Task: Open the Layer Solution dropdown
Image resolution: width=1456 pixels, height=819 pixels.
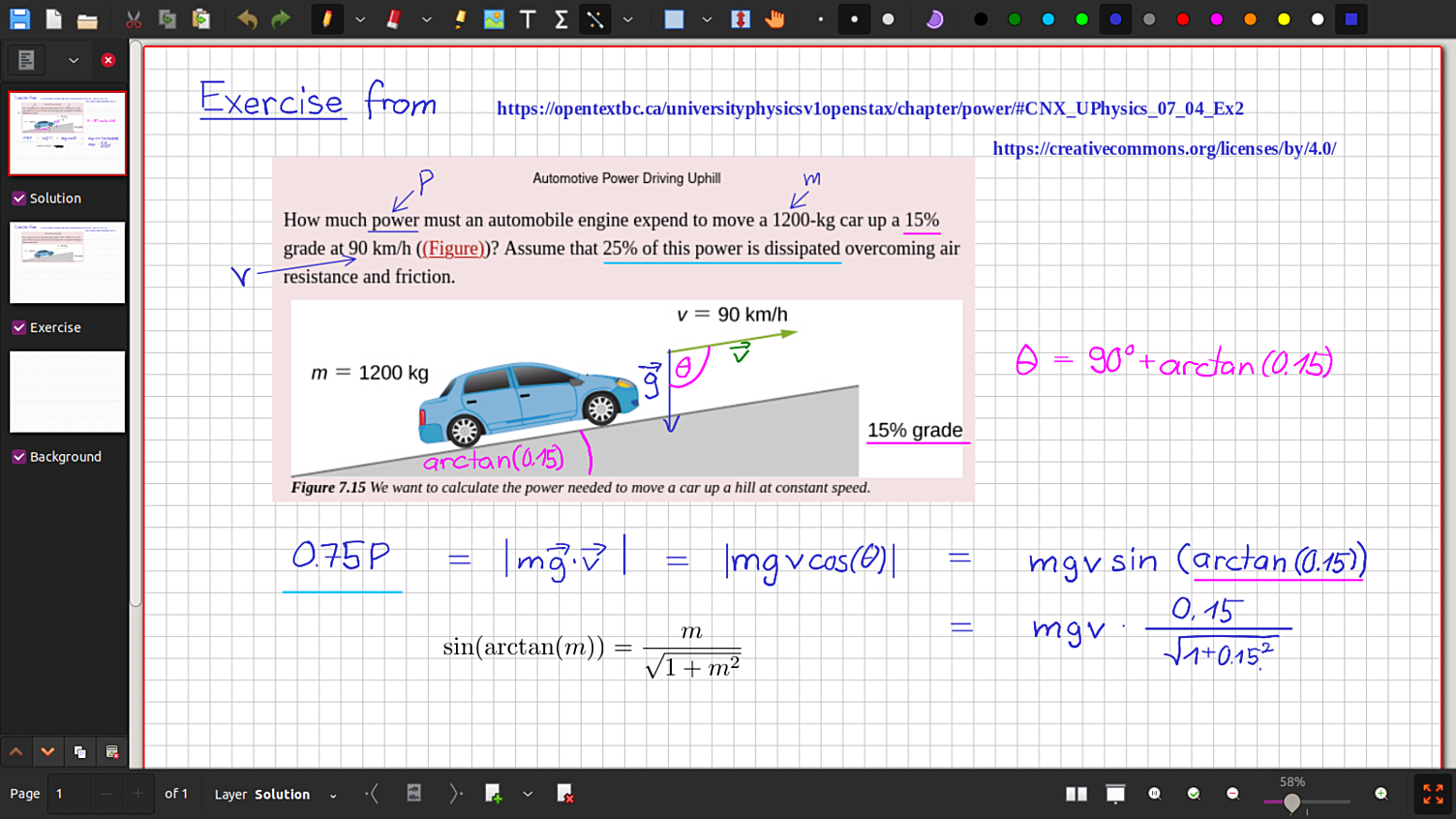Action: [333, 795]
